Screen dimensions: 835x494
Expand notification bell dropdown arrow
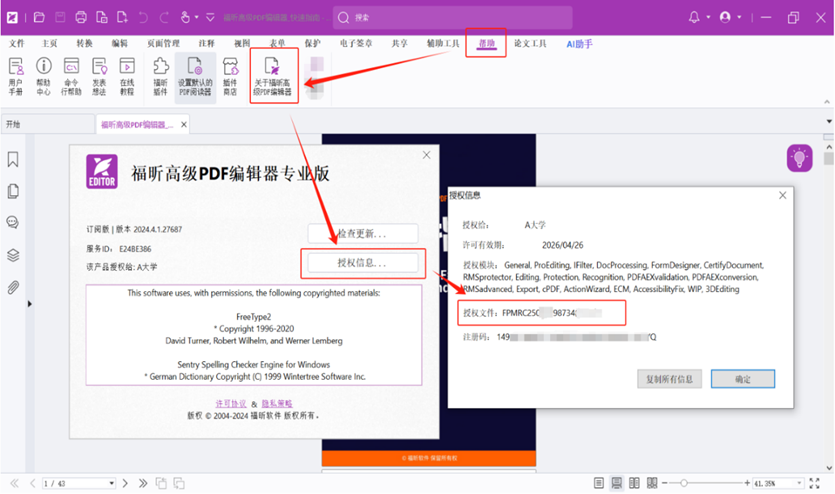click(x=708, y=18)
